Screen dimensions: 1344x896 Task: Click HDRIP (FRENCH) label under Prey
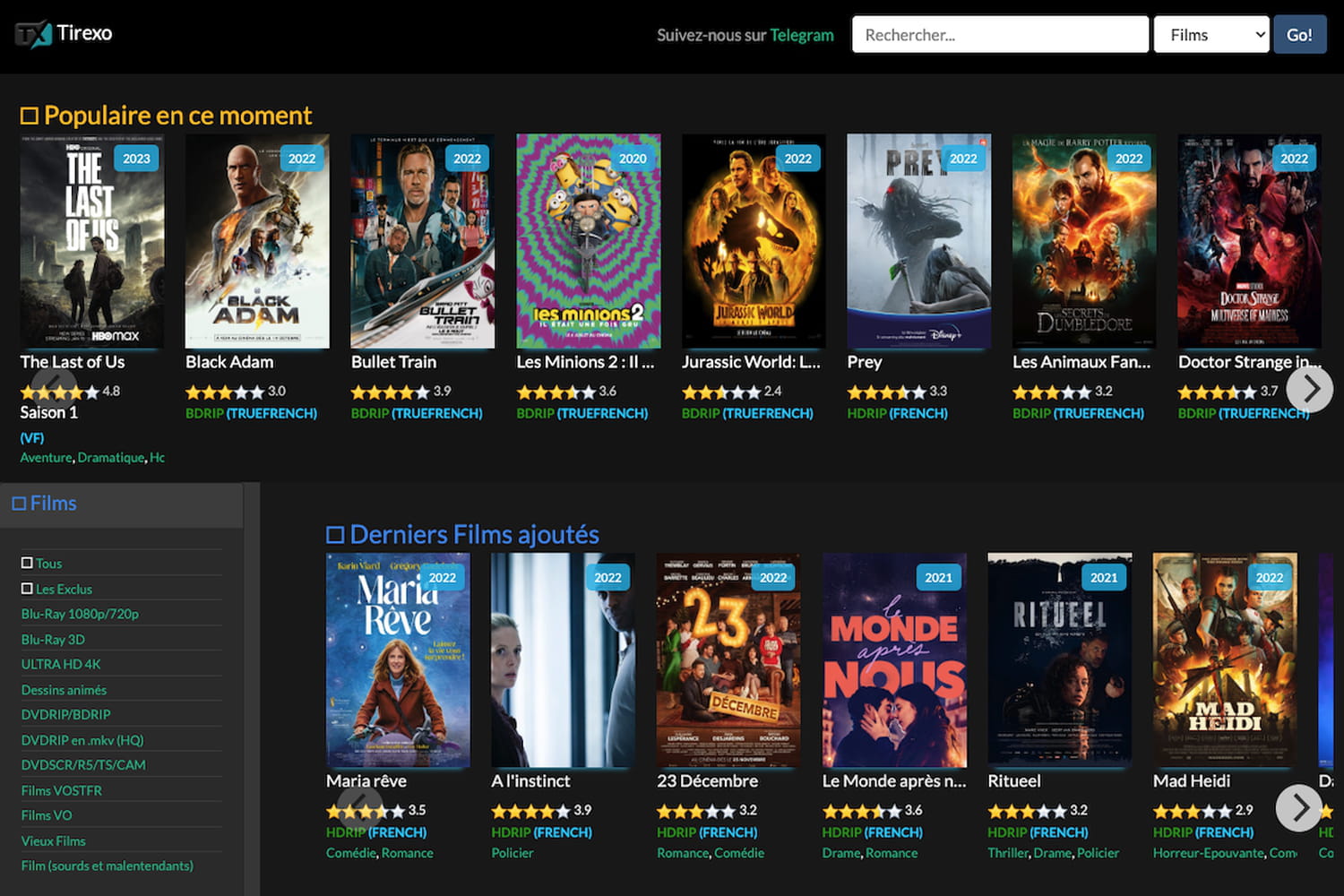[898, 413]
